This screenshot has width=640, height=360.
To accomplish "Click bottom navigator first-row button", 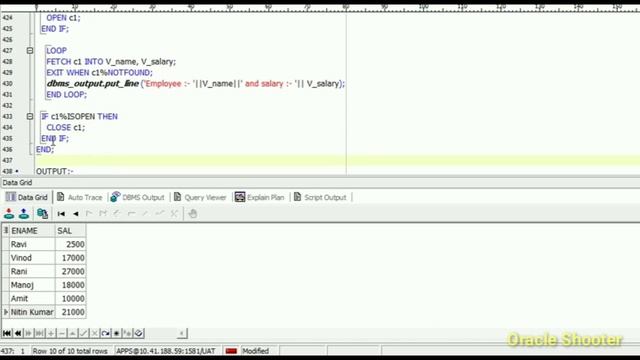I will (7, 333).
